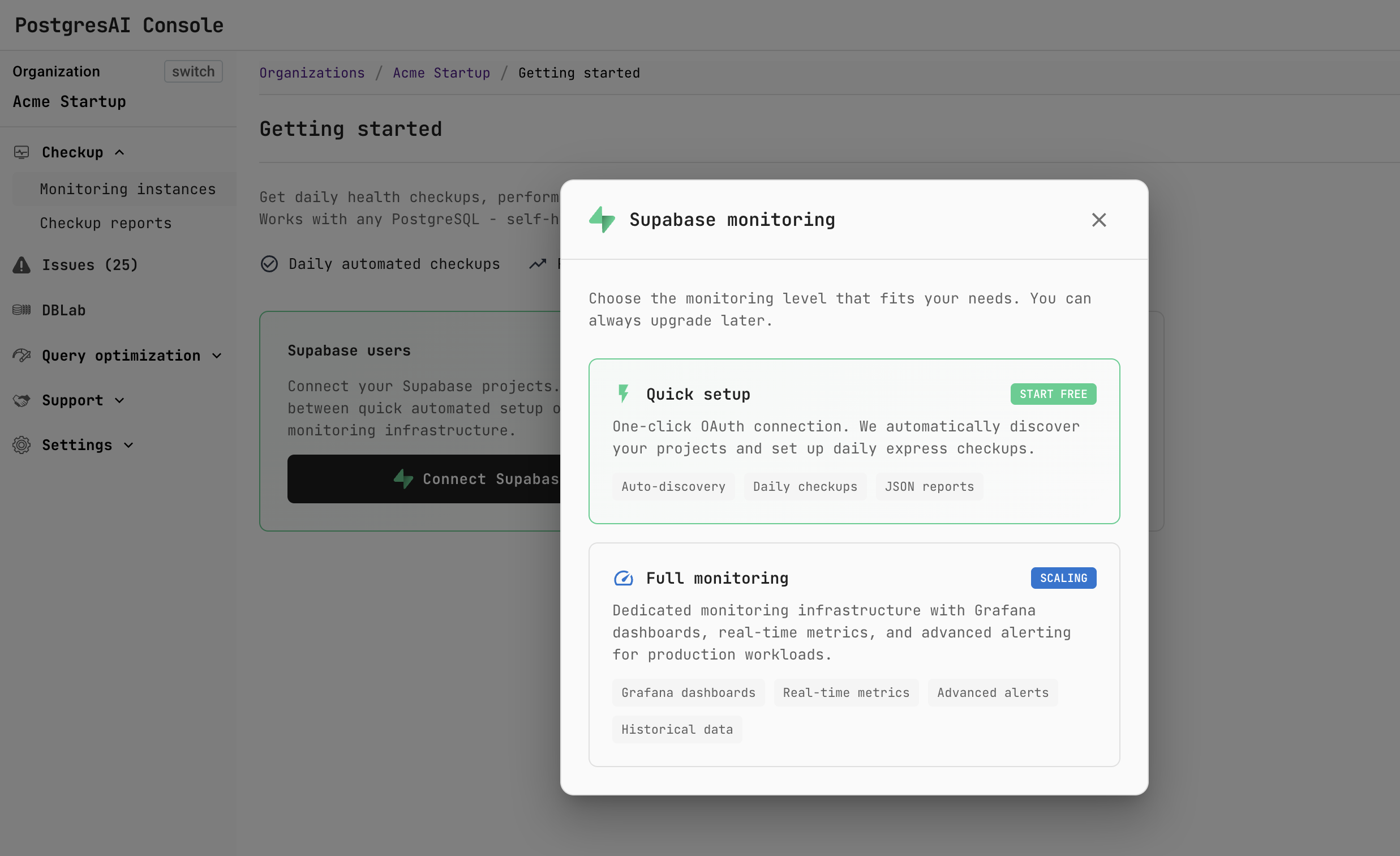Click the Full monitoring gauge icon
This screenshot has height=856, width=1400.
click(x=623, y=578)
